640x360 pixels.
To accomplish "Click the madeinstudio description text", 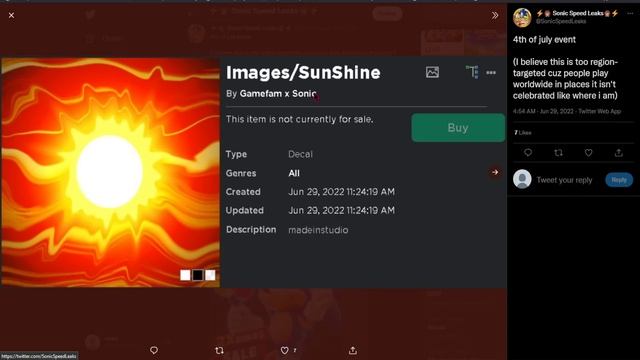I will [x=318, y=230].
